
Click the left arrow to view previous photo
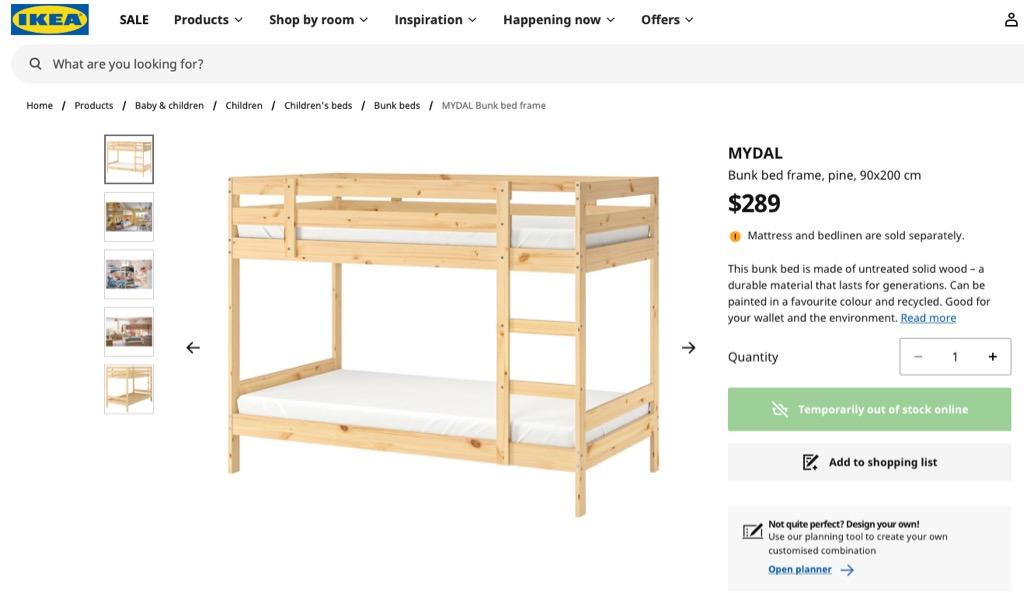192,347
